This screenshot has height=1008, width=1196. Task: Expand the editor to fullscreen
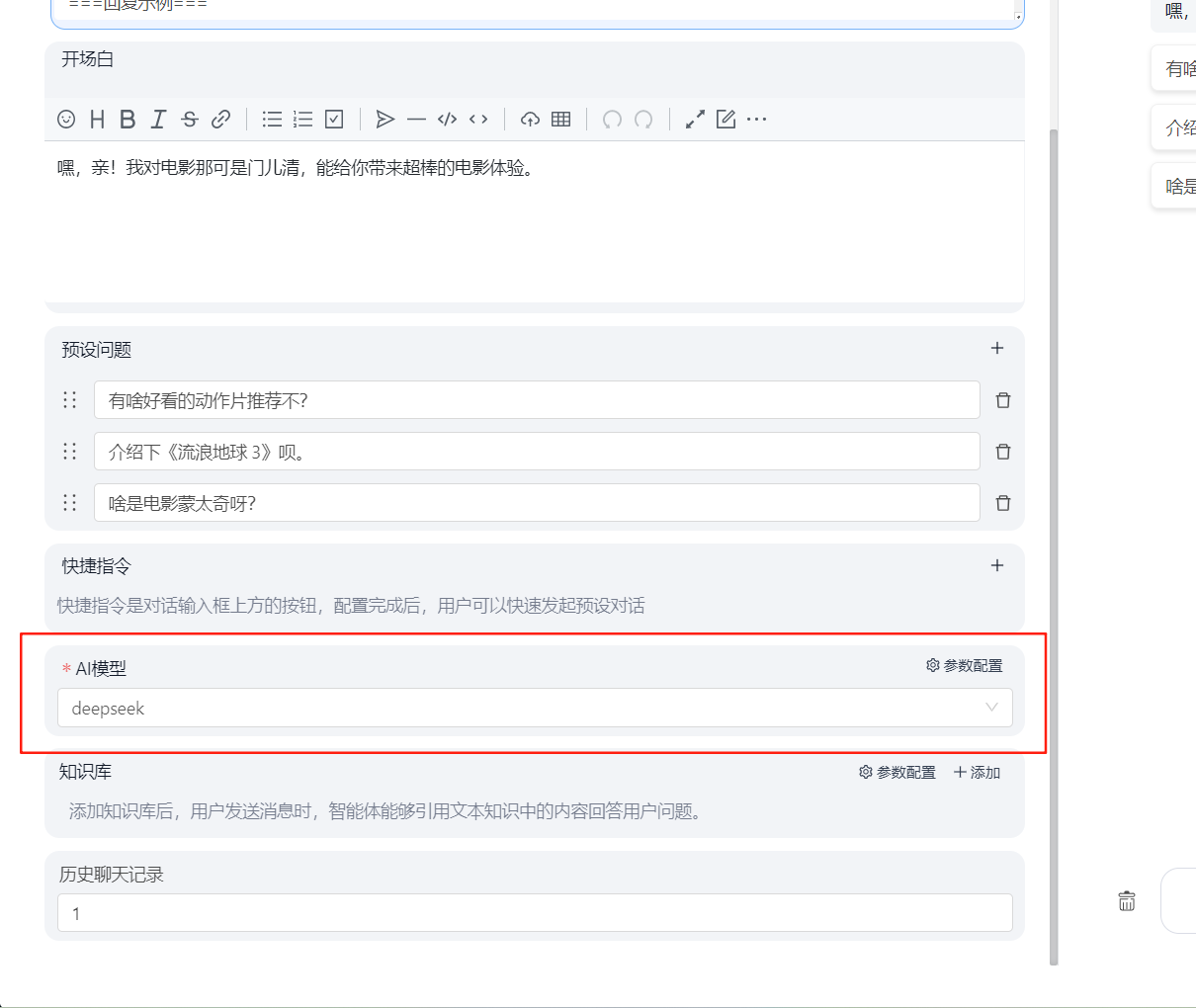click(696, 120)
